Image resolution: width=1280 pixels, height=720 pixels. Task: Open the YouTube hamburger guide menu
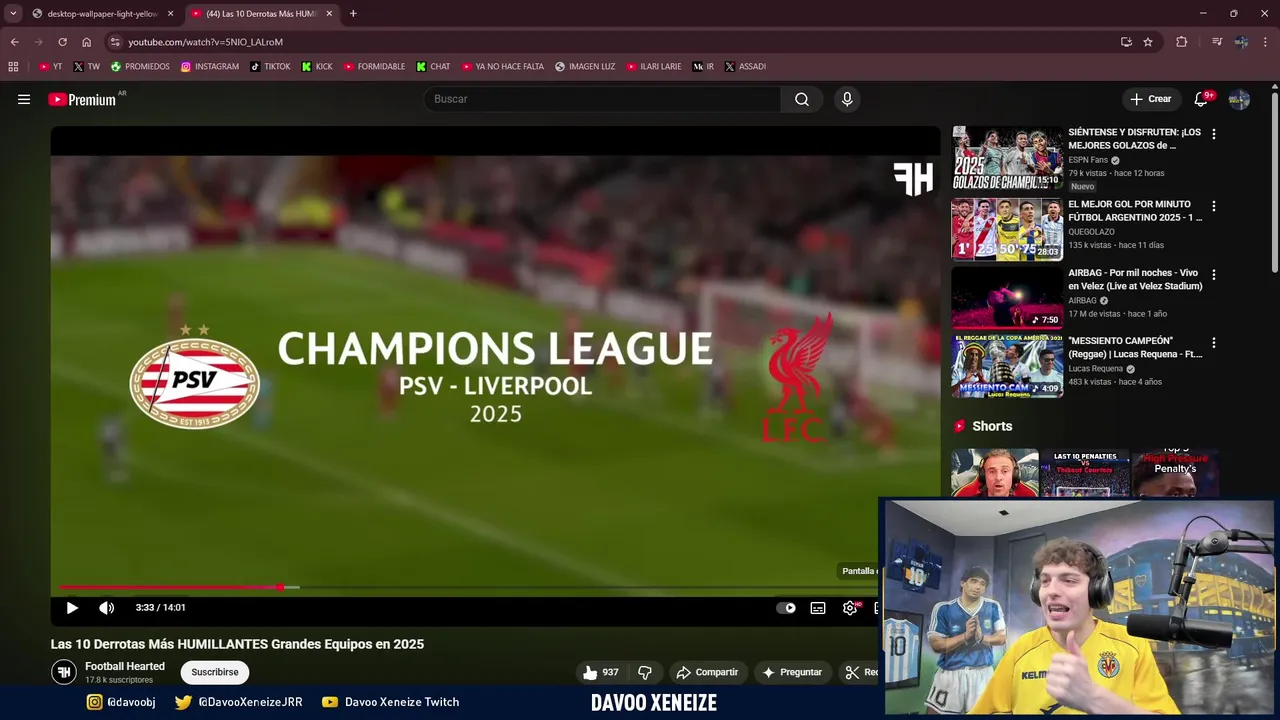pyautogui.click(x=24, y=99)
